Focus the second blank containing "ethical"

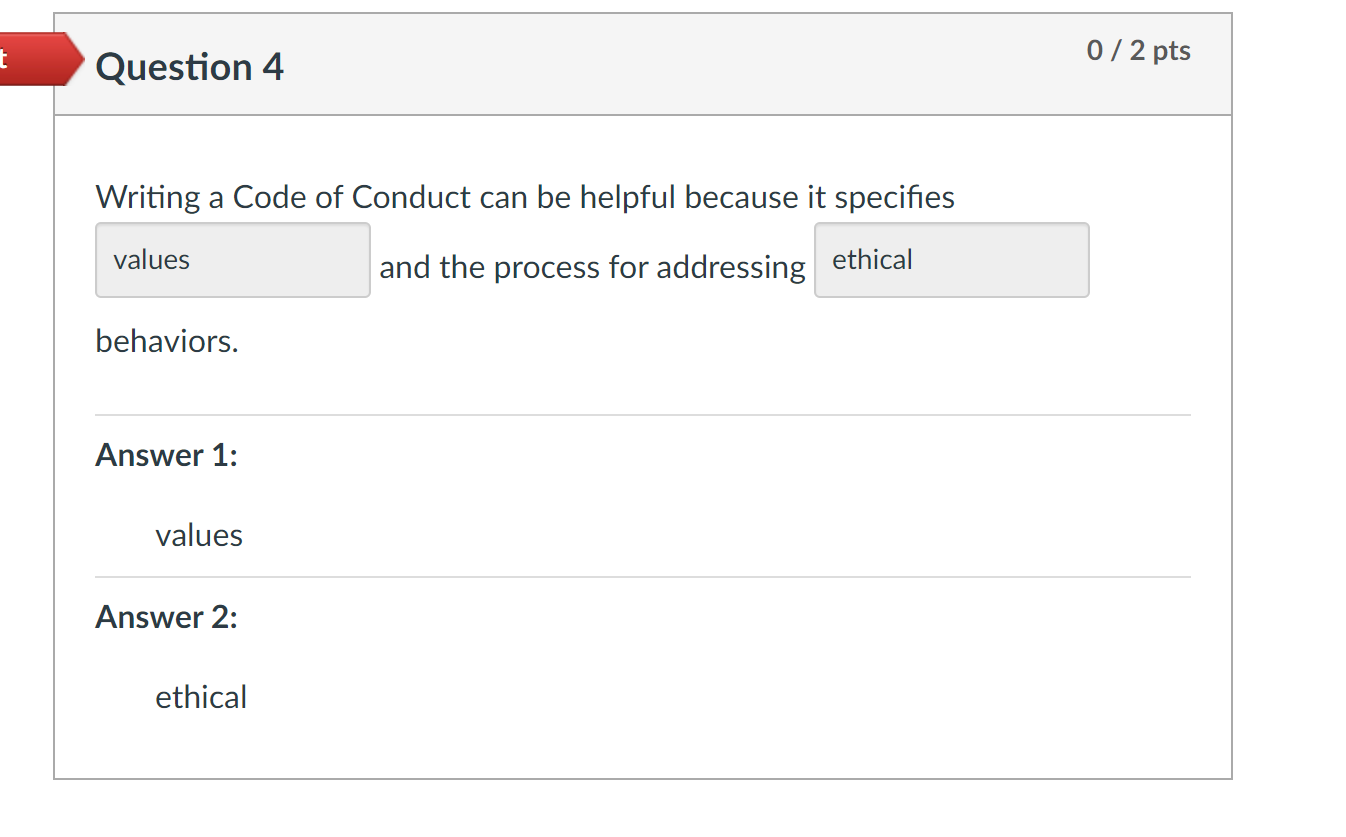coord(952,260)
